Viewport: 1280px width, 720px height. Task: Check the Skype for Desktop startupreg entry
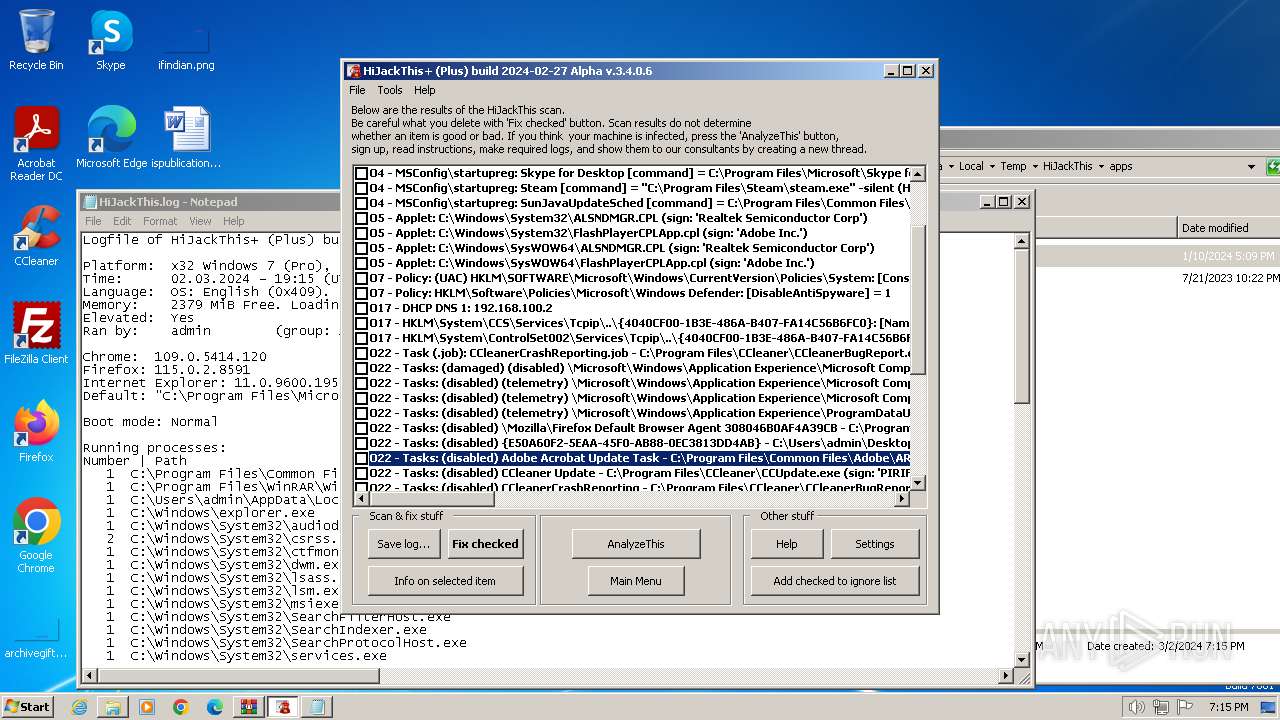coord(362,173)
